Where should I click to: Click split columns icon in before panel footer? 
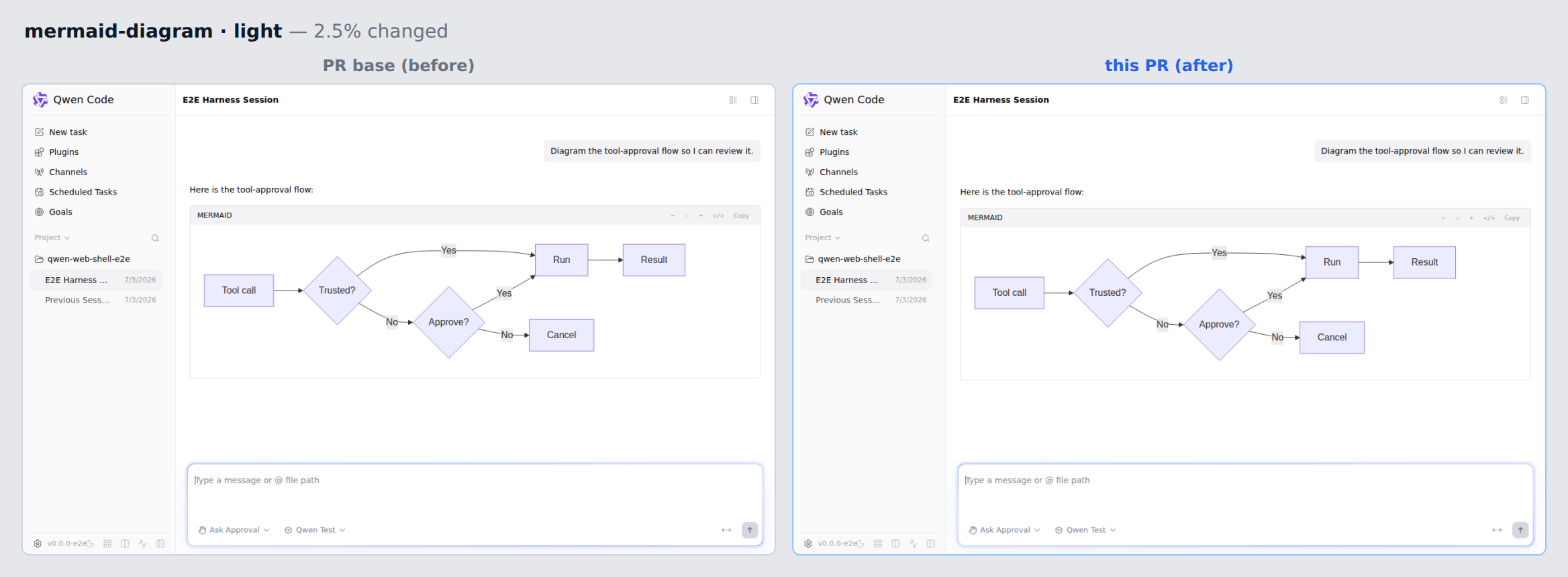125,543
